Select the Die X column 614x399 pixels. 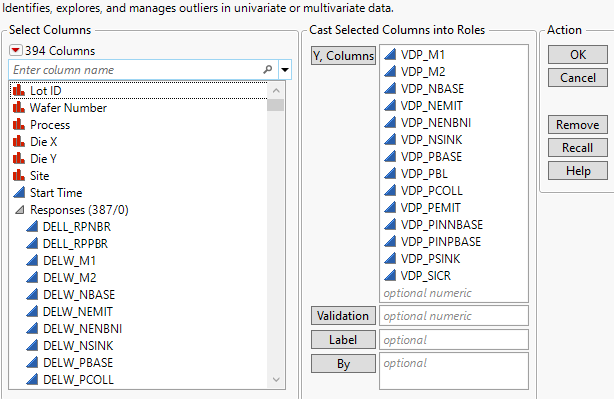[138, 142]
